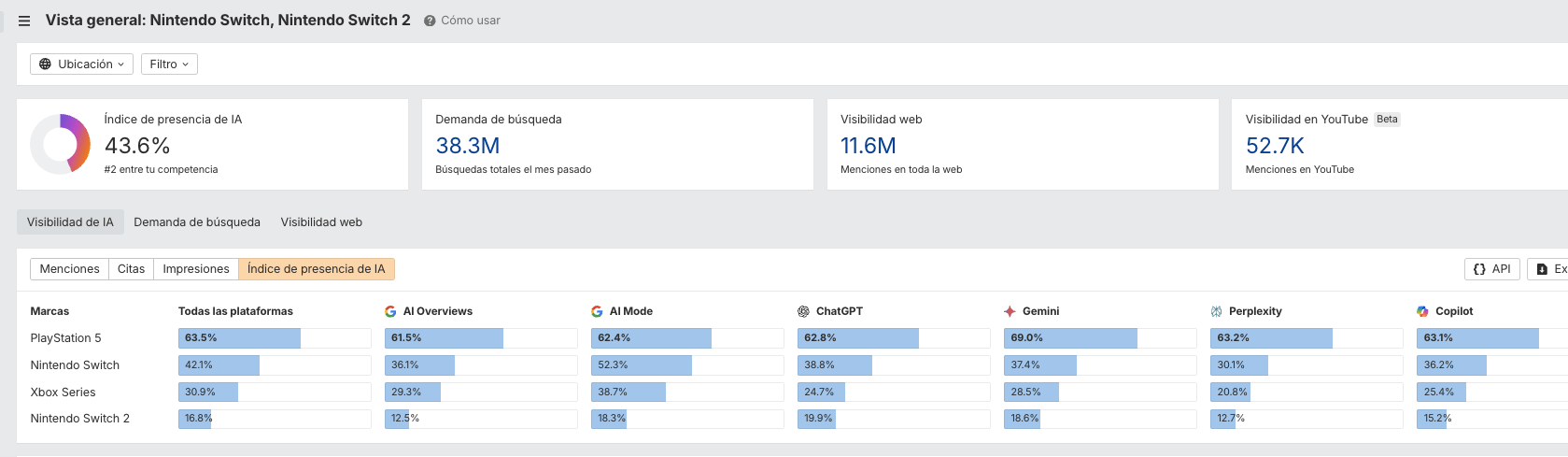Click the Google AI Overviews icon
The height and width of the screenshot is (457, 1568).
coord(390,311)
